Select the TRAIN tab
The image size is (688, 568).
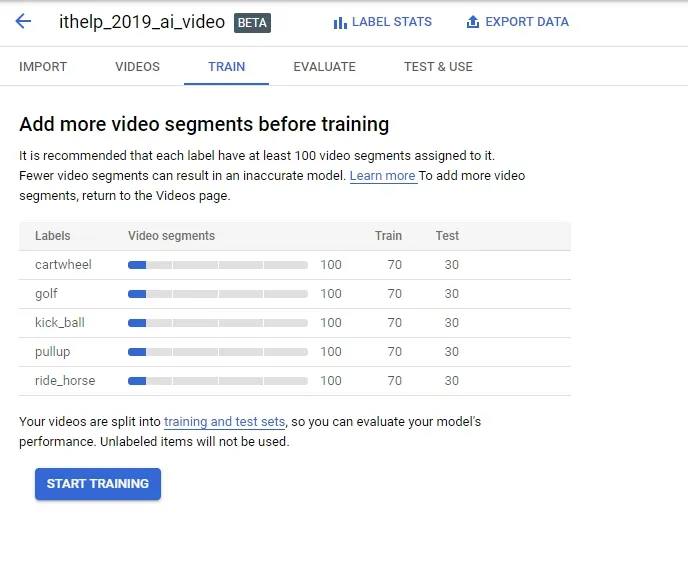(226, 67)
